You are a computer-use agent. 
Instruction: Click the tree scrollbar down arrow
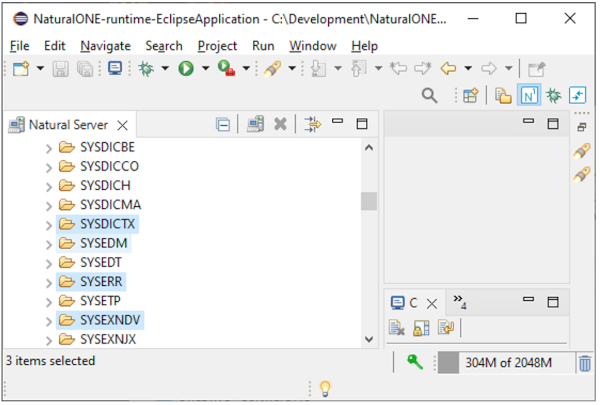coord(369,339)
